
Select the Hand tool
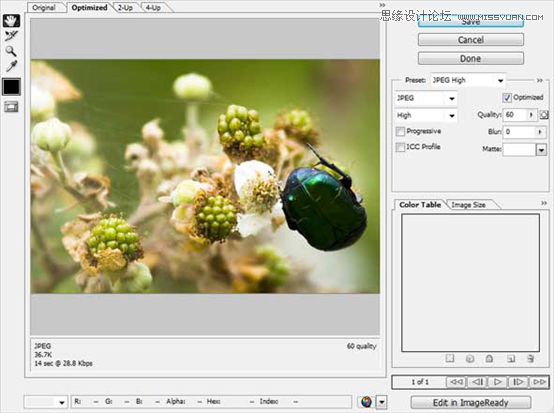tap(11, 20)
